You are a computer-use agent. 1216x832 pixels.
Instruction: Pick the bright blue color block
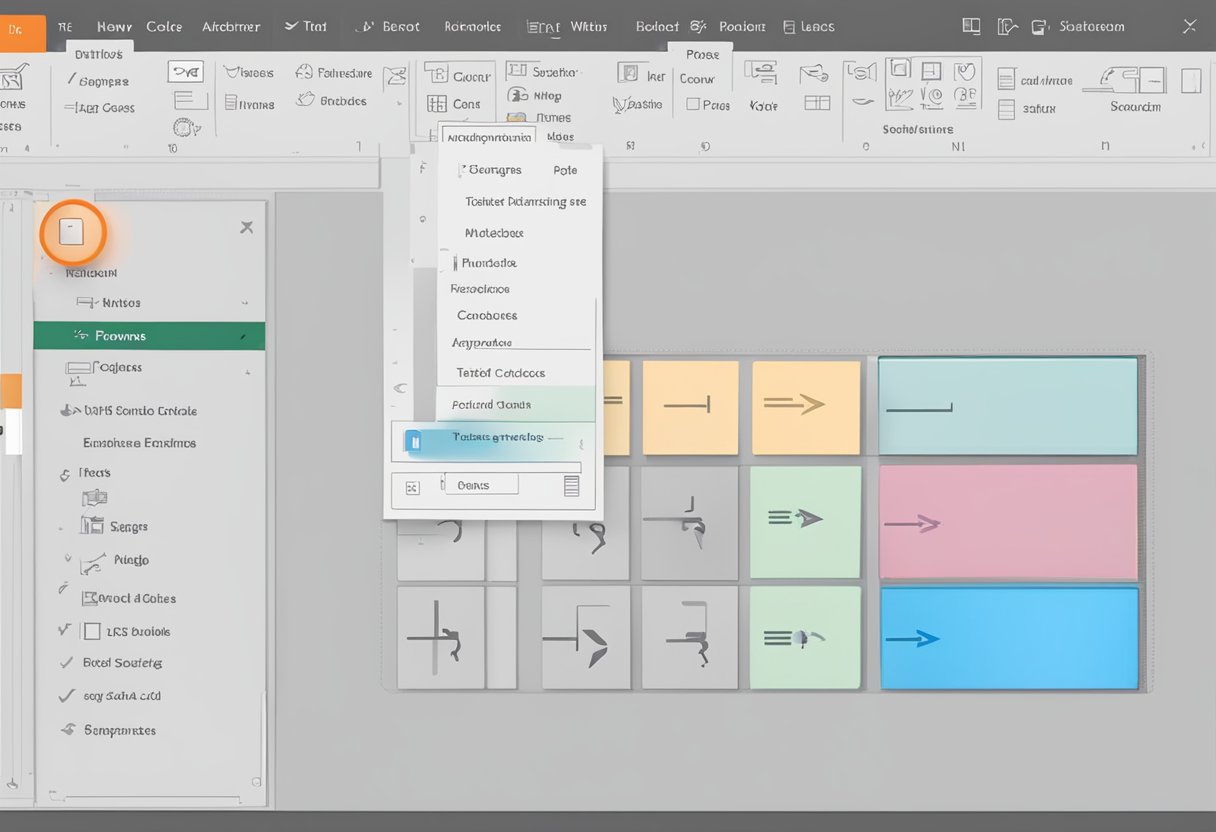[1008, 638]
